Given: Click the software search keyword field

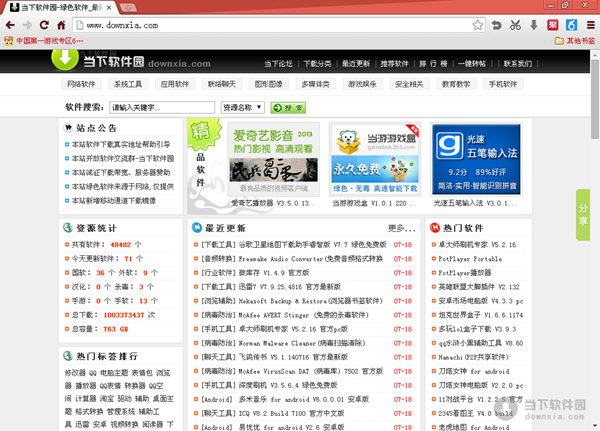Looking at the screenshot, I should pyautogui.click(x=162, y=108).
